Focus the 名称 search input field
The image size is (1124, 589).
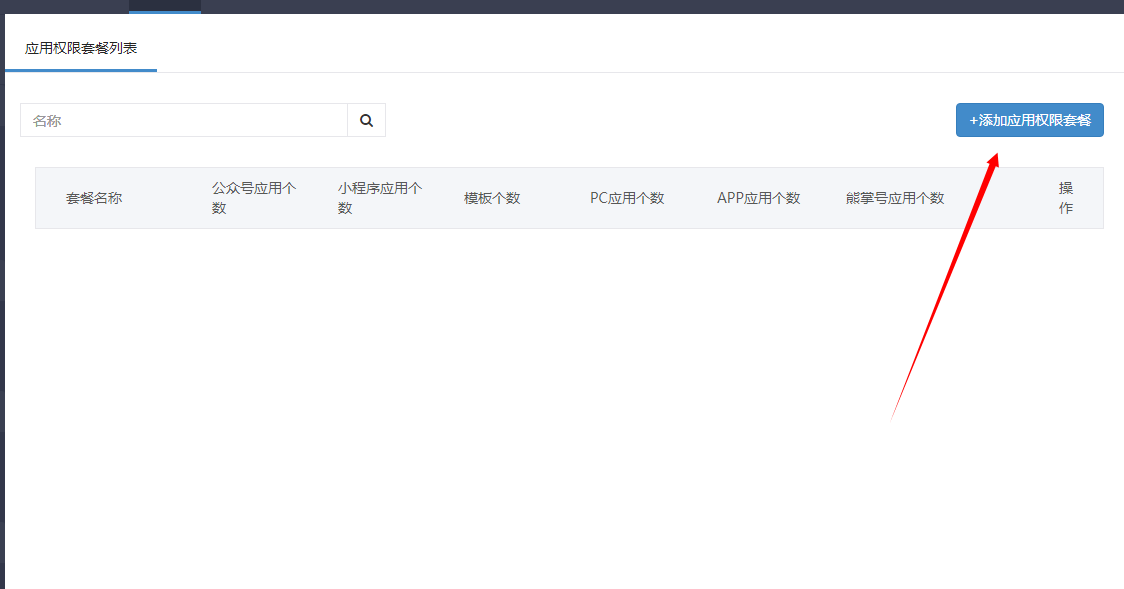pyautogui.click(x=184, y=120)
